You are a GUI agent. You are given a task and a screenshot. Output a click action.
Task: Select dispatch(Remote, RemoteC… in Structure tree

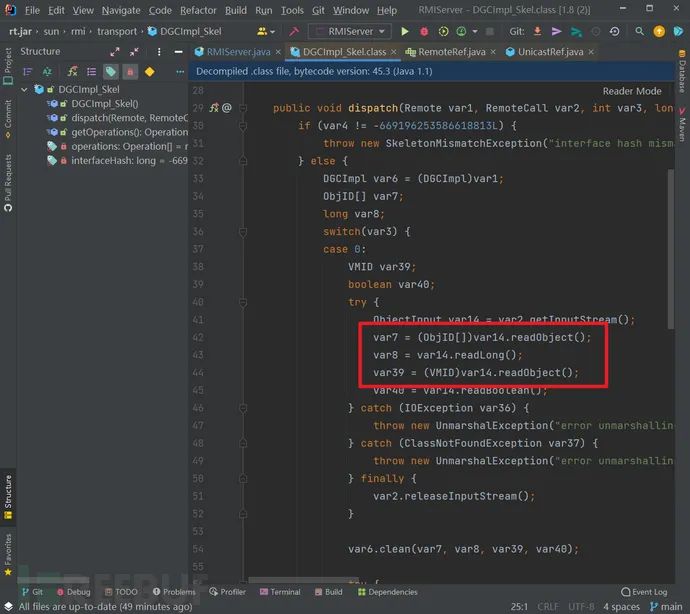(117, 118)
